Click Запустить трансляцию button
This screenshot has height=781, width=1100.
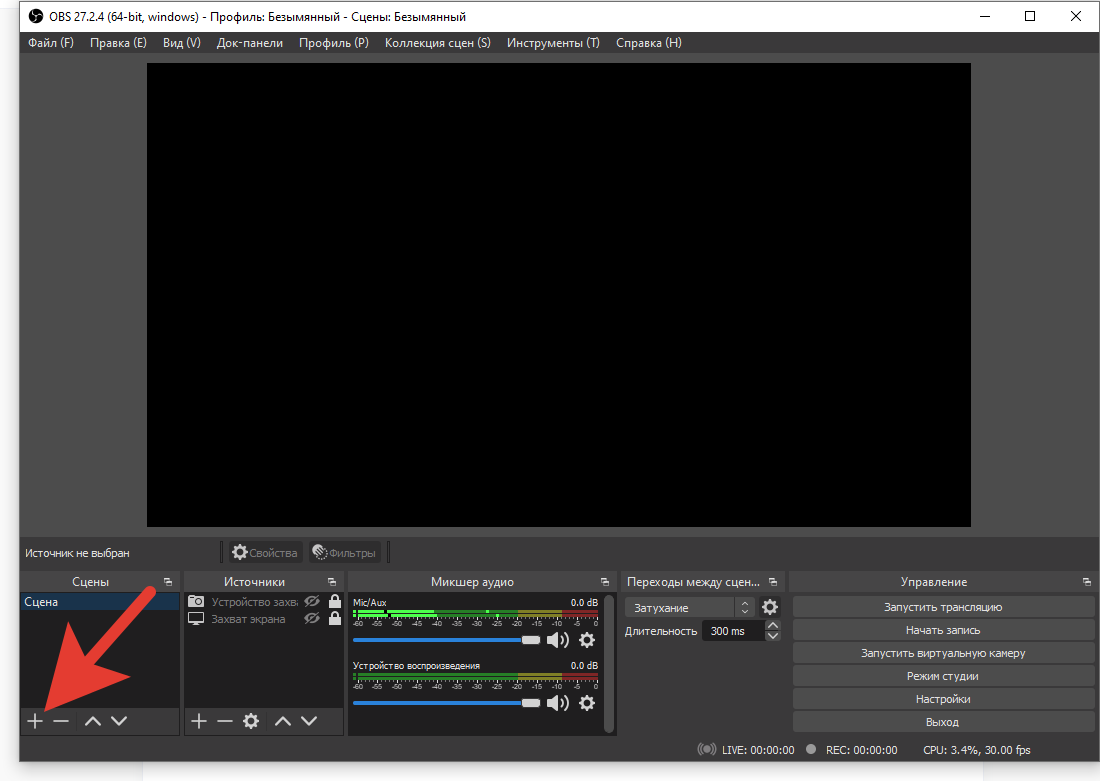click(x=942, y=607)
